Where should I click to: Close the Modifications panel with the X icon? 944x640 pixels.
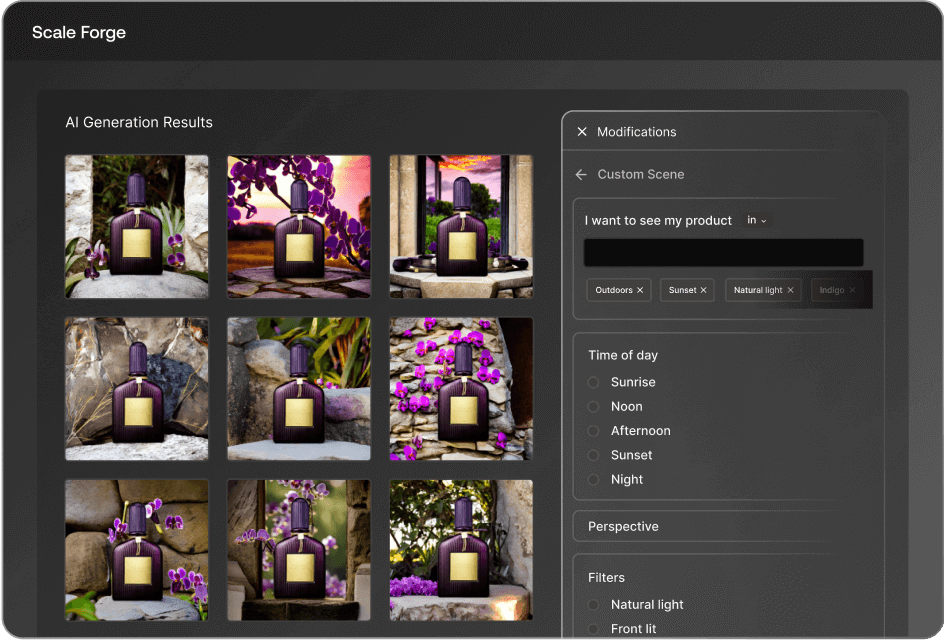(582, 131)
